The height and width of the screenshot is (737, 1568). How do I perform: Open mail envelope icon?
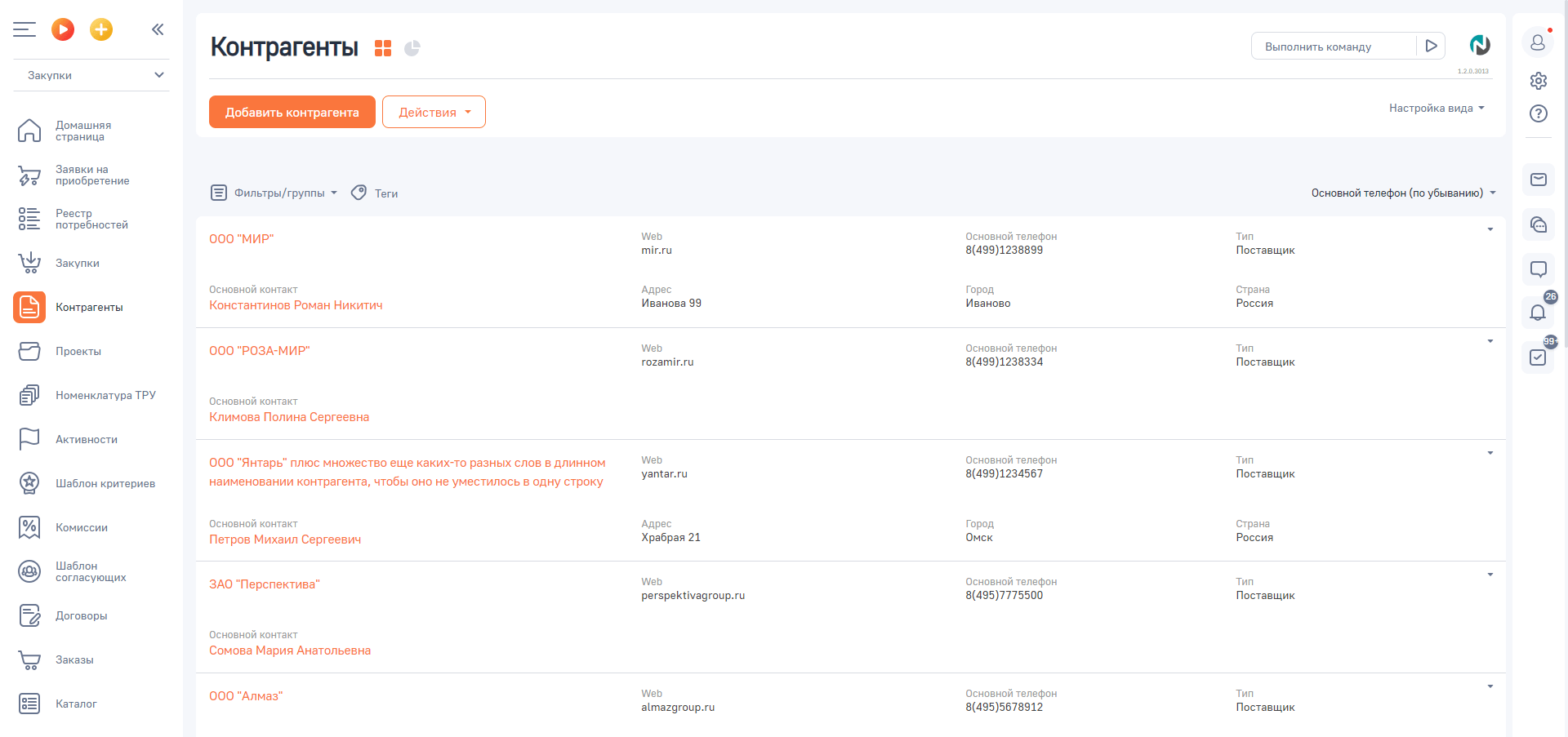[1539, 180]
